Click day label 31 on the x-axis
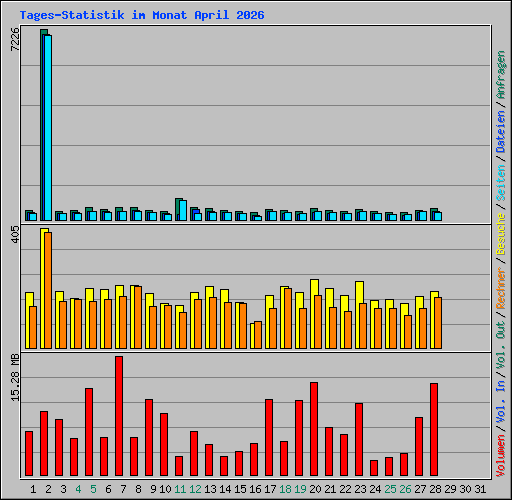The image size is (512, 500). 480,489
